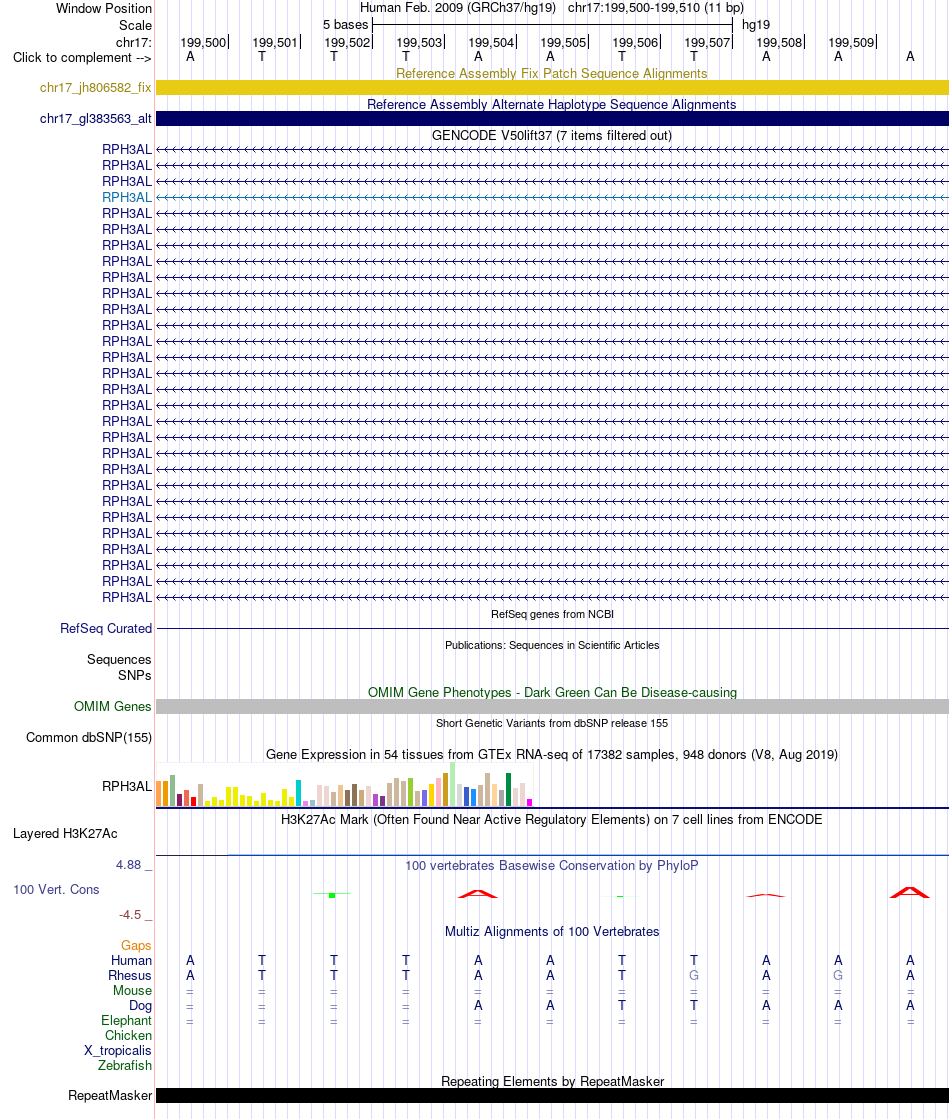950x1119 pixels.
Task: Click the '5 bases' scale bar label
Action: (345, 25)
